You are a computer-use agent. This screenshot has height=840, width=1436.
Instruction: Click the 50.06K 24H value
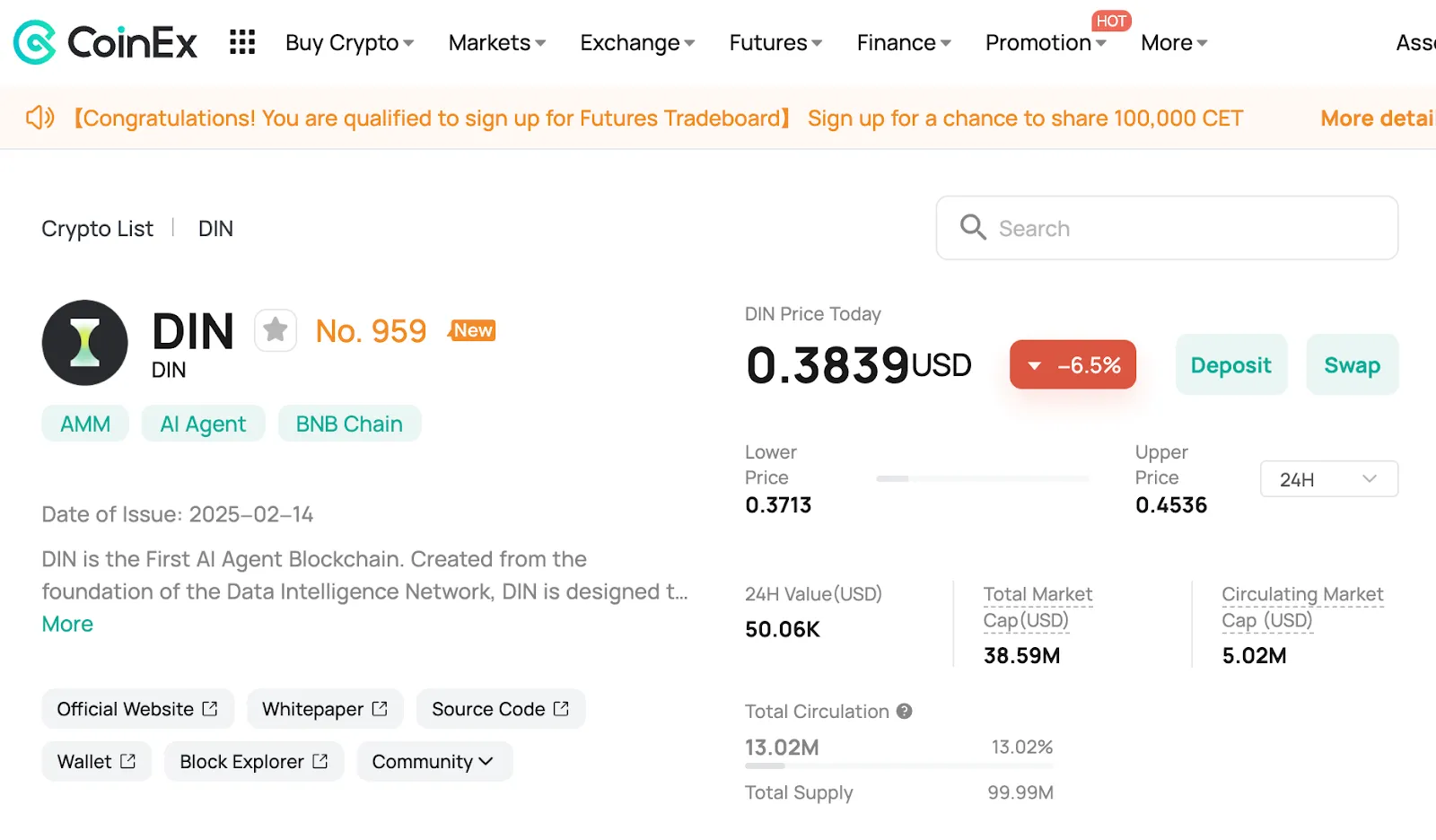pyautogui.click(x=783, y=629)
